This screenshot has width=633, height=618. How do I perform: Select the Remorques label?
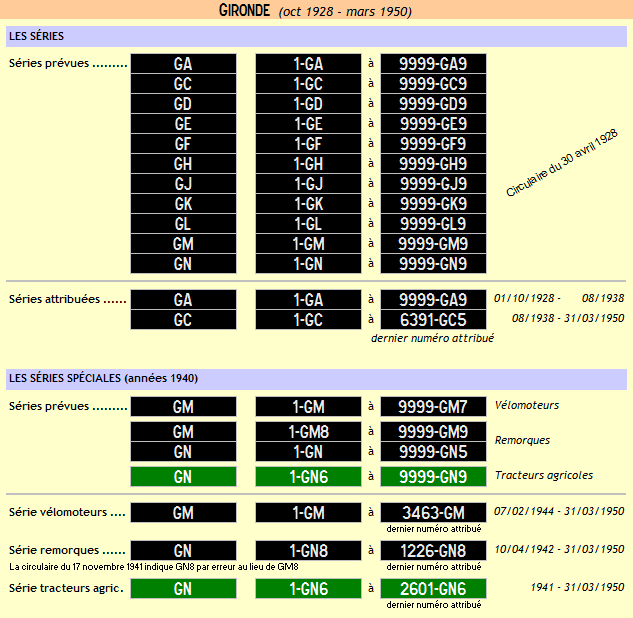pos(522,440)
